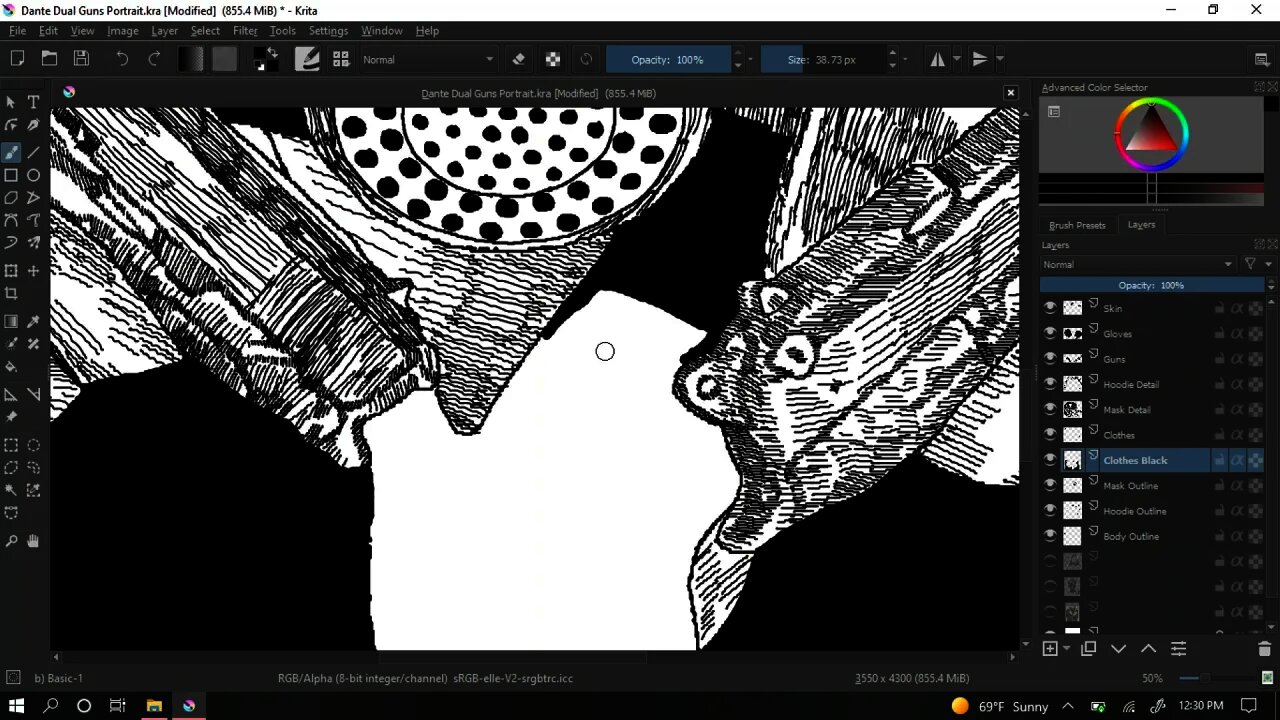Hide the Mask Detail layer
The width and height of the screenshot is (1280, 720).
[1050, 409]
